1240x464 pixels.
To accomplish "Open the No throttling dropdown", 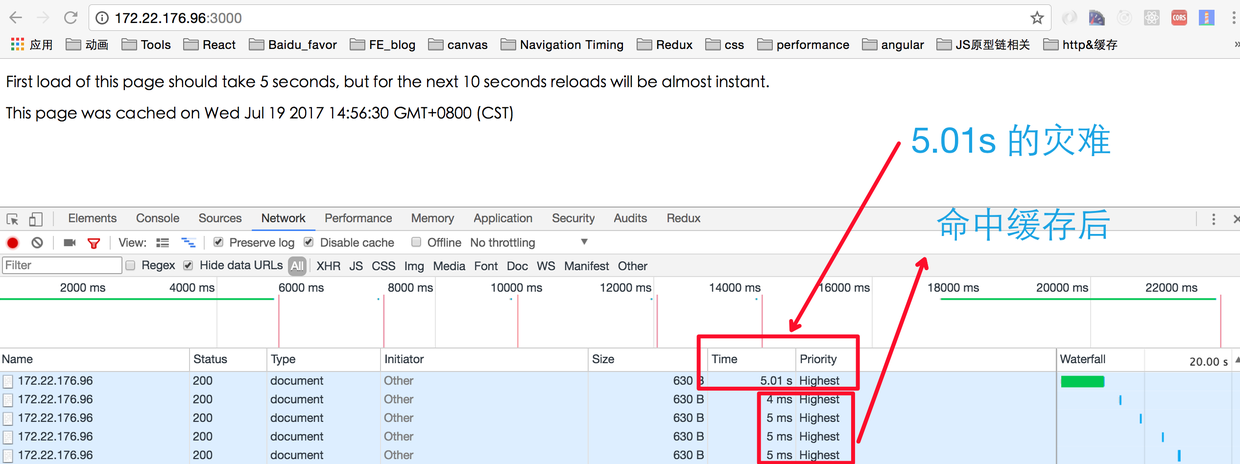I will coord(529,243).
